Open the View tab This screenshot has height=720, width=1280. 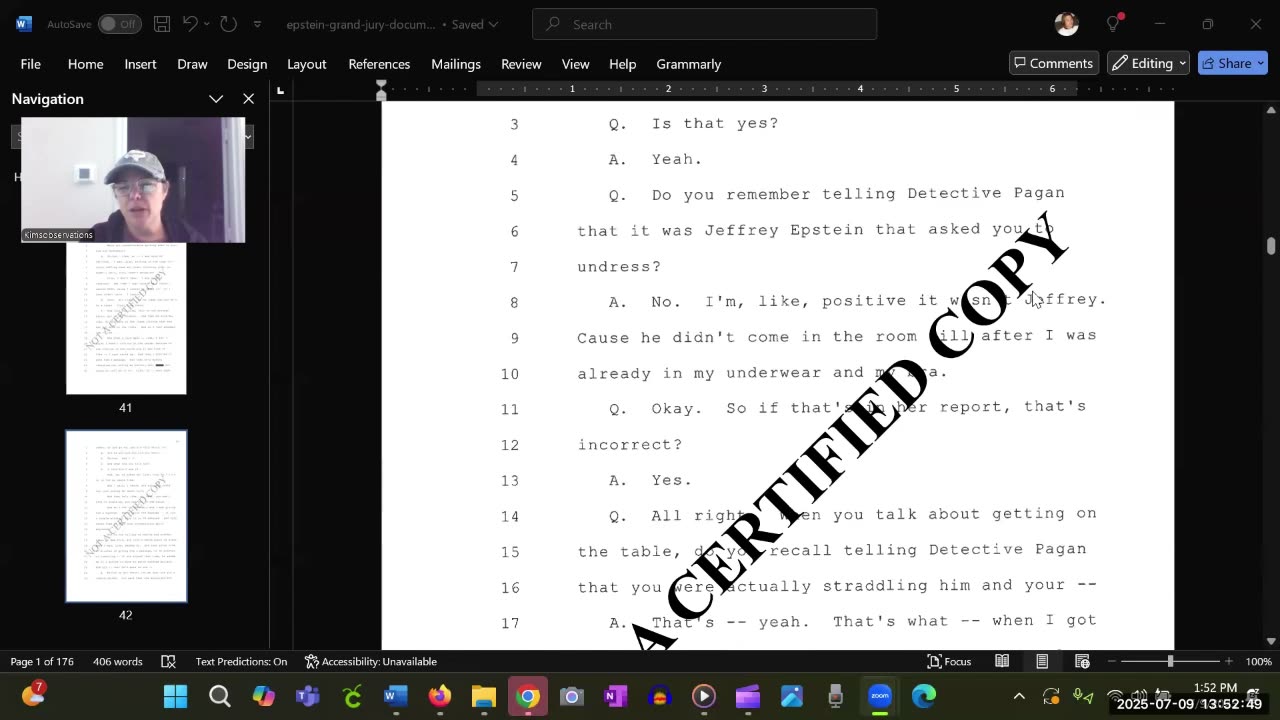coord(575,63)
